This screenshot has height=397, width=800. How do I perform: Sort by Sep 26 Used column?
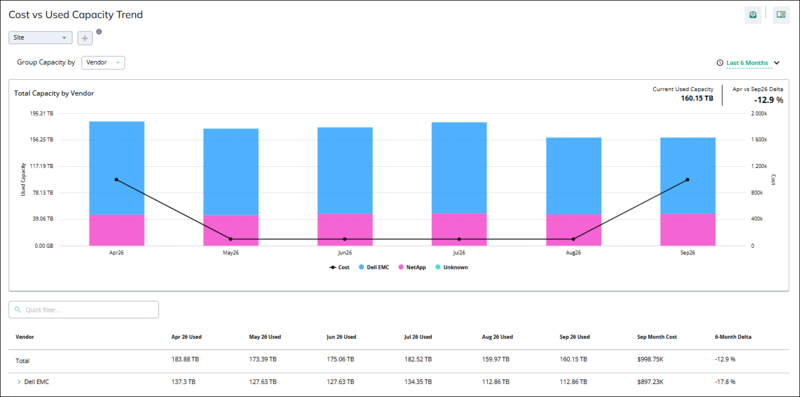574,337
